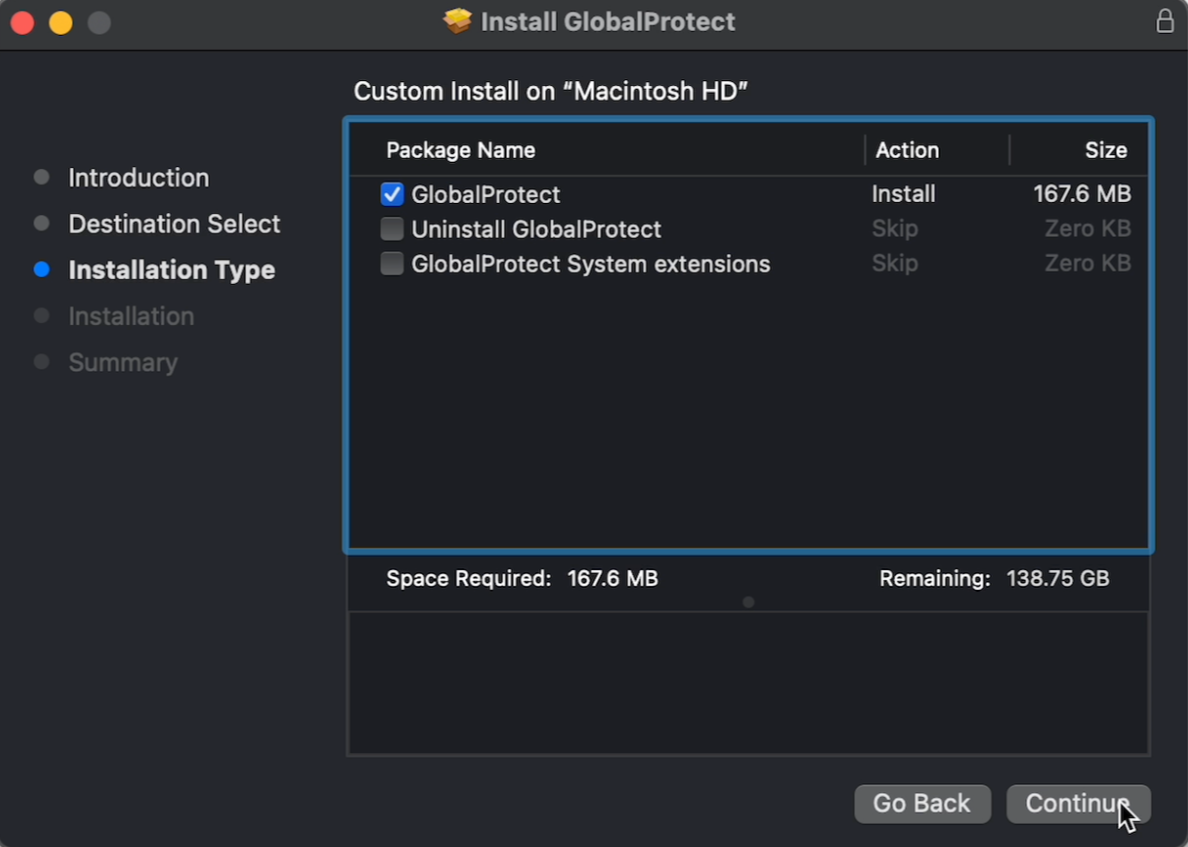The image size is (1188, 847).
Task: Click the dimmed Summary step
Action: click(x=123, y=363)
